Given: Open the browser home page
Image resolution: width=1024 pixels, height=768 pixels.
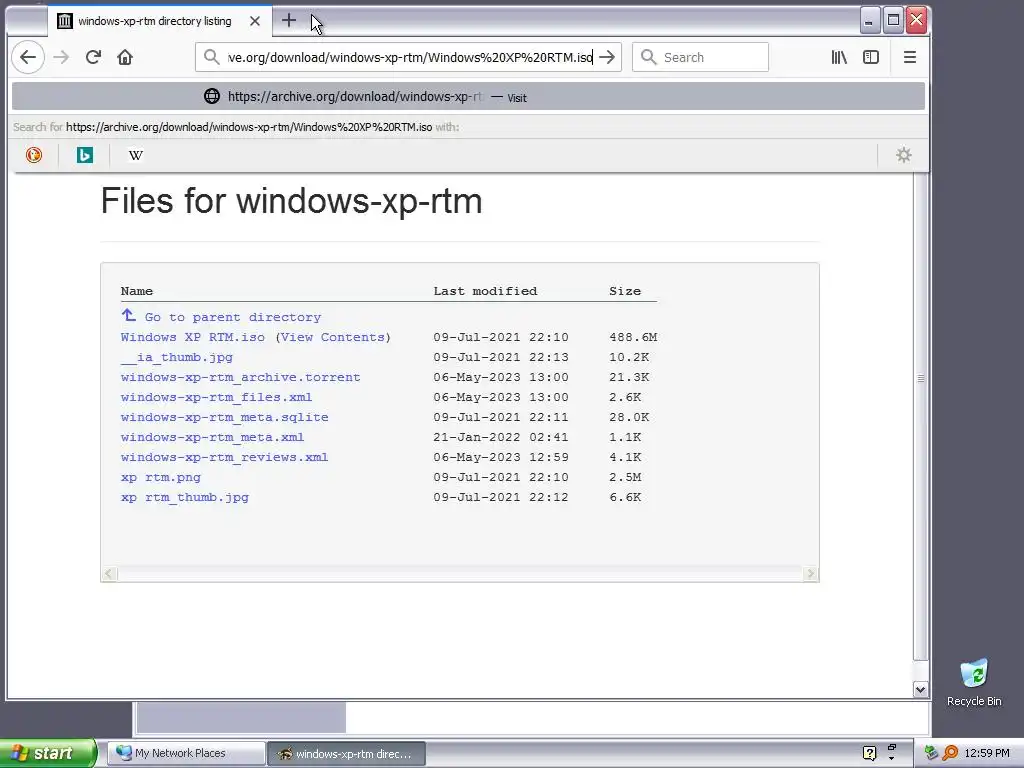Looking at the screenshot, I should pyautogui.click(x=125, y=57).
